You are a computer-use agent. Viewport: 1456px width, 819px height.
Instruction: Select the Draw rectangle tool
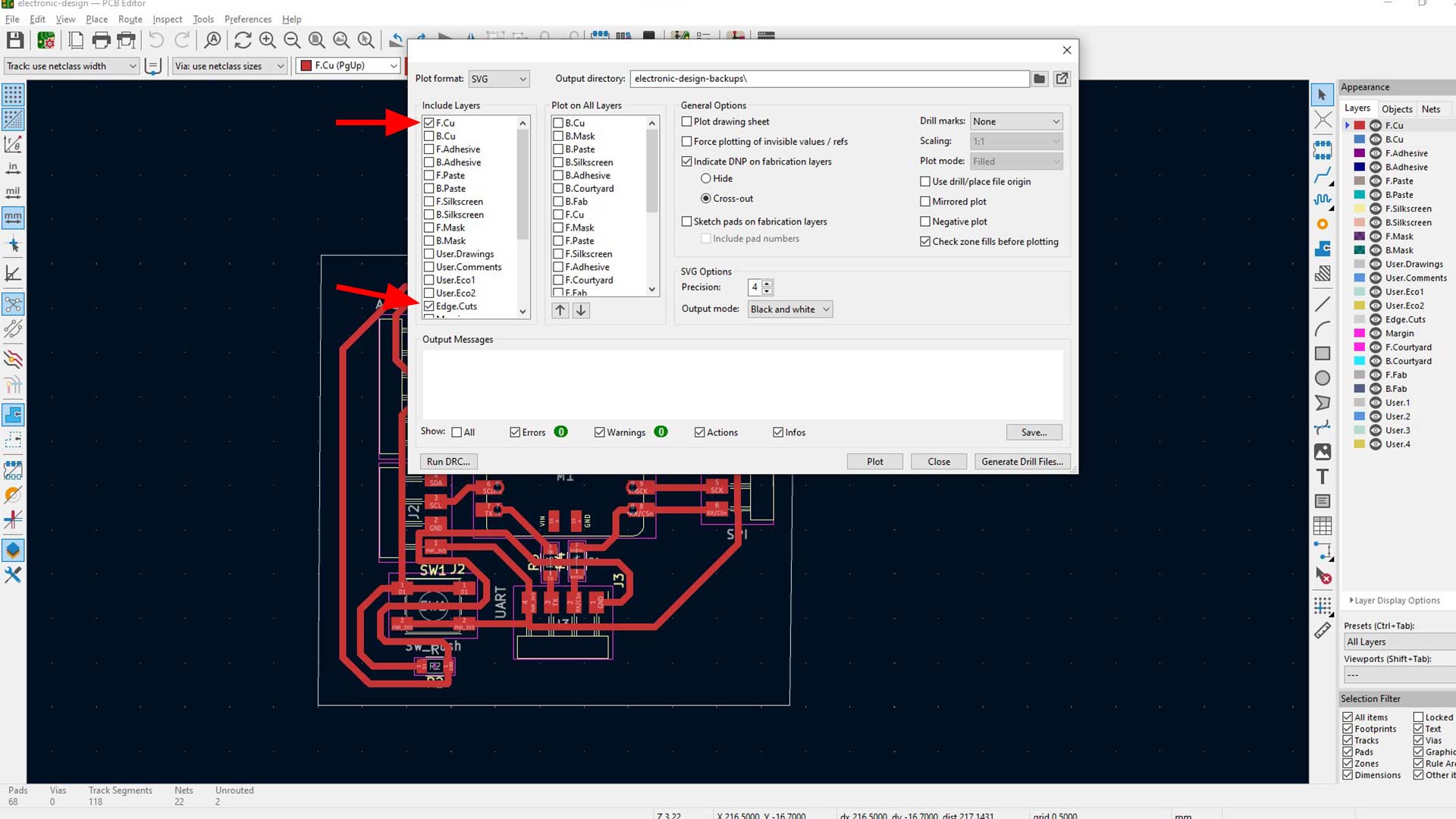point(1323,353)
